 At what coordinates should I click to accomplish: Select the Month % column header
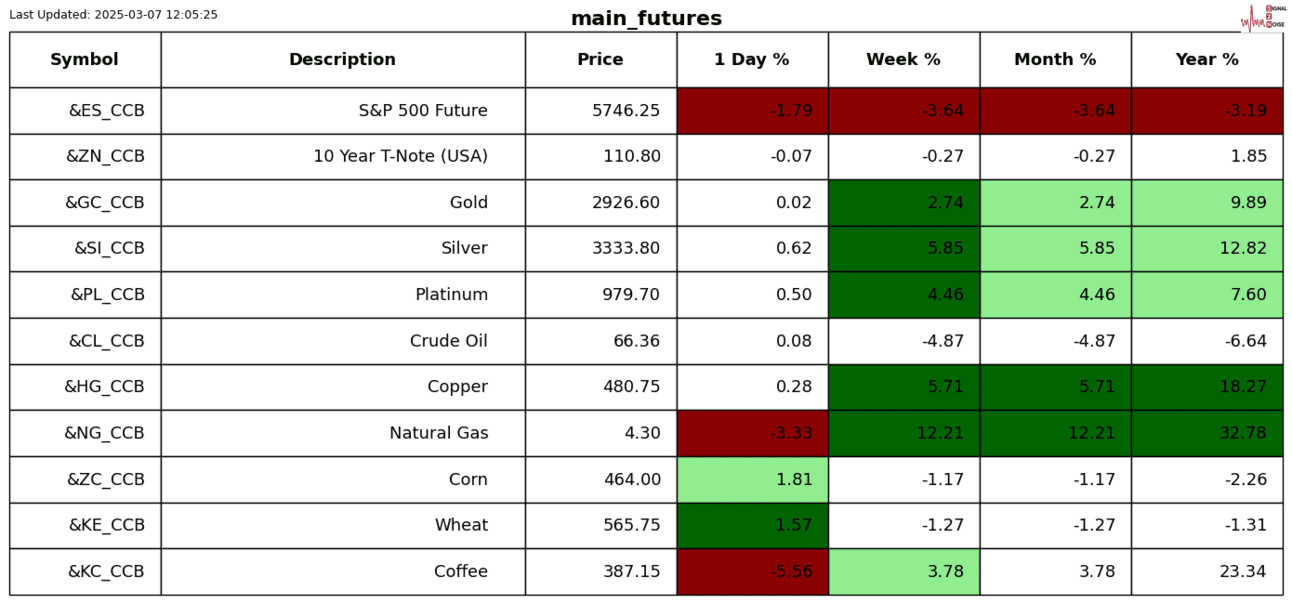(1055, 60)
